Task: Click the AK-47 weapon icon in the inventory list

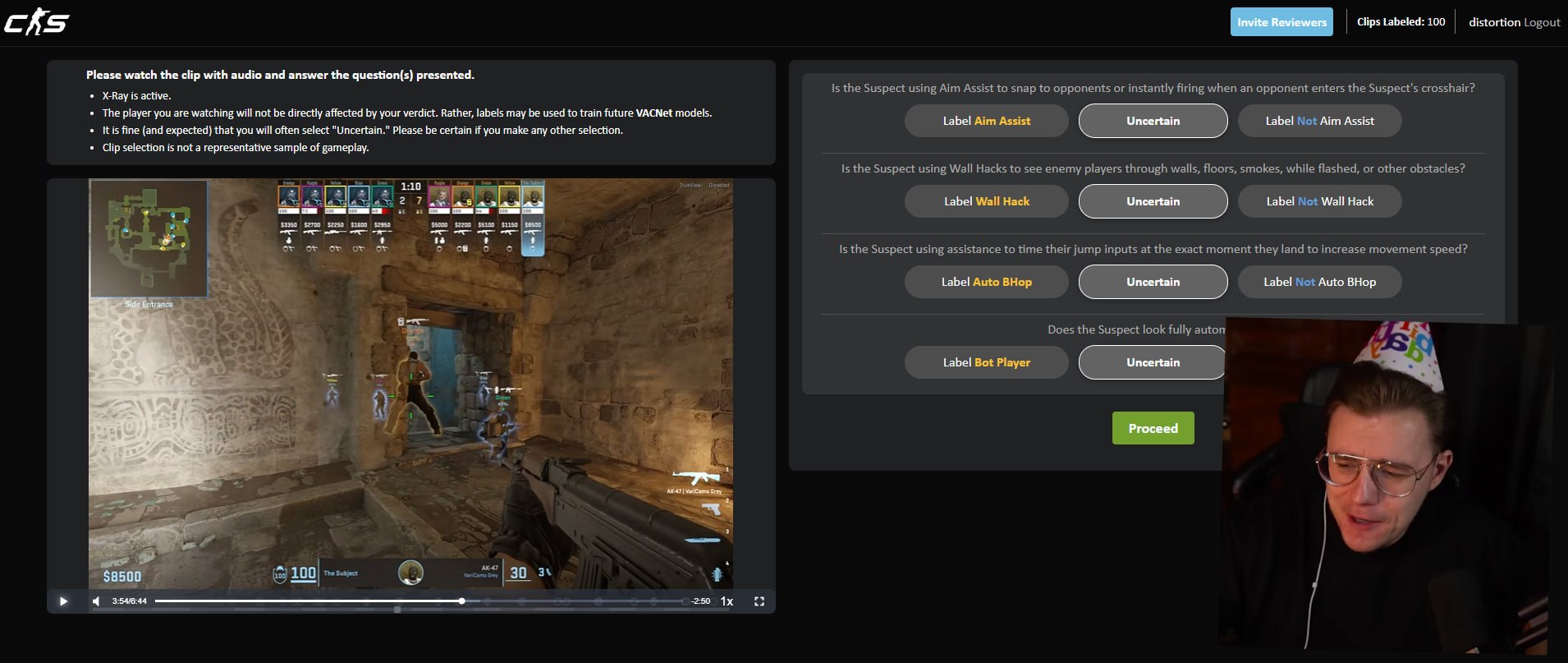Action: click(x=696, y=477)
